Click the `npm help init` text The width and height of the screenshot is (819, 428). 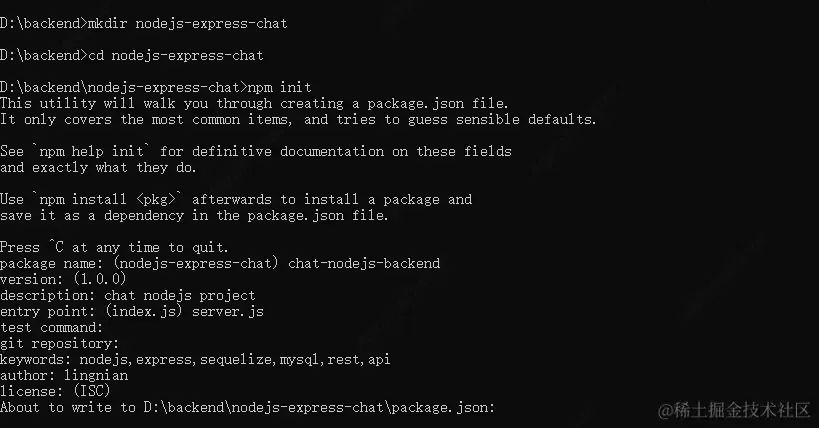tap(91, 152)
